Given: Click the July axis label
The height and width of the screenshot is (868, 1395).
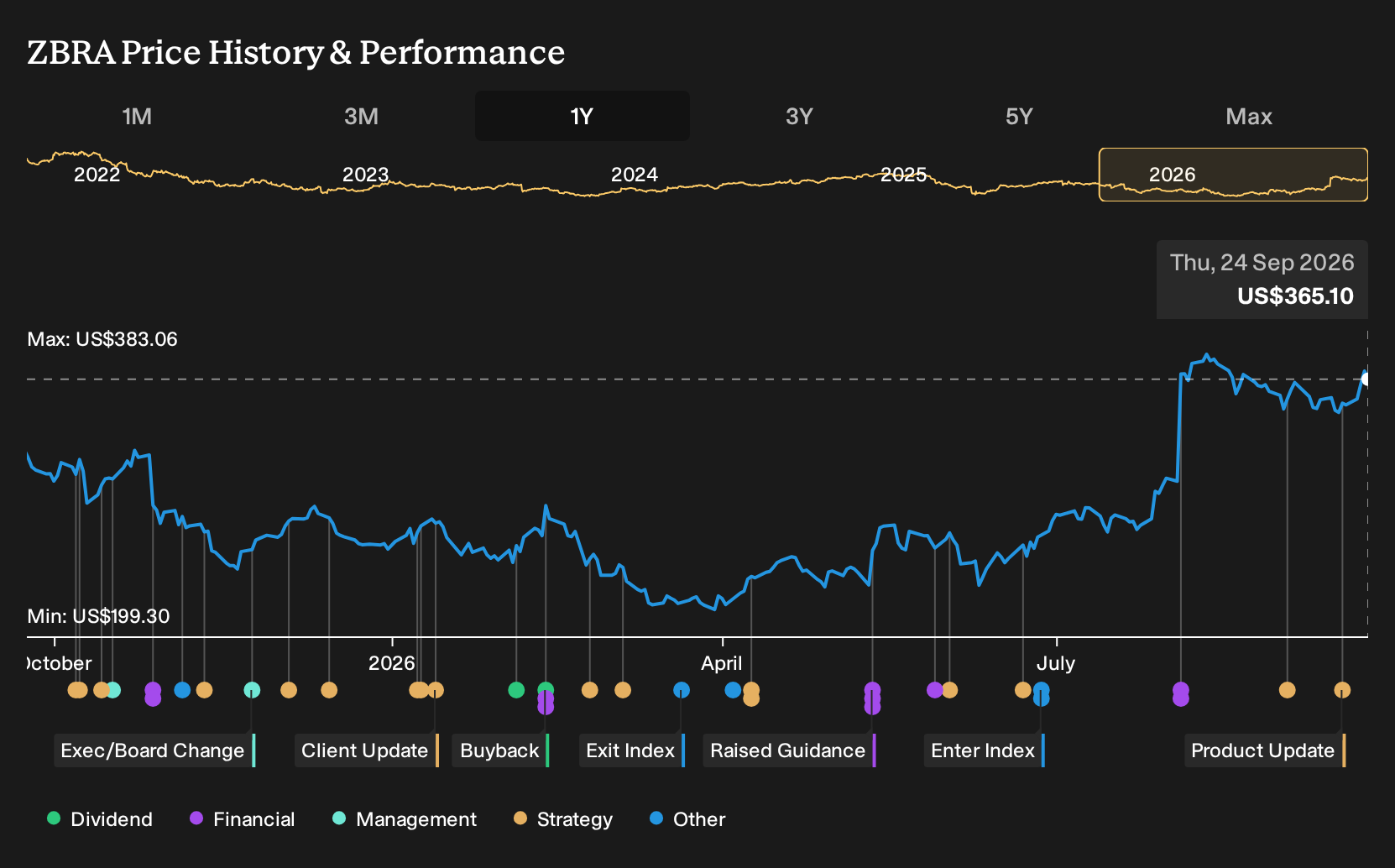Looking at the screenshot, I should 1056,663.
